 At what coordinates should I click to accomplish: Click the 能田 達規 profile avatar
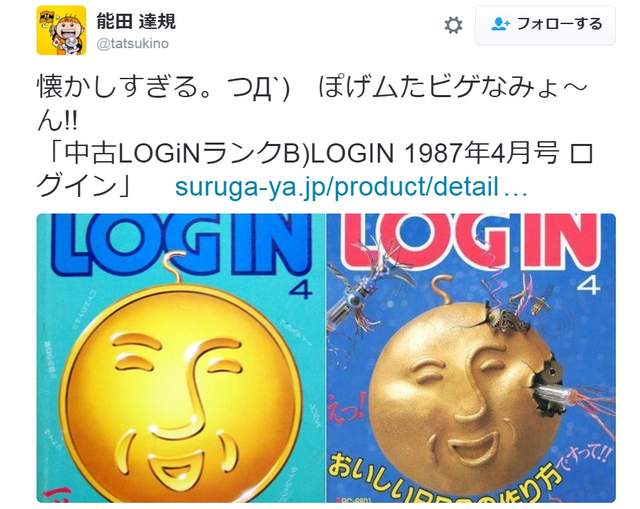tap(61, 31)
